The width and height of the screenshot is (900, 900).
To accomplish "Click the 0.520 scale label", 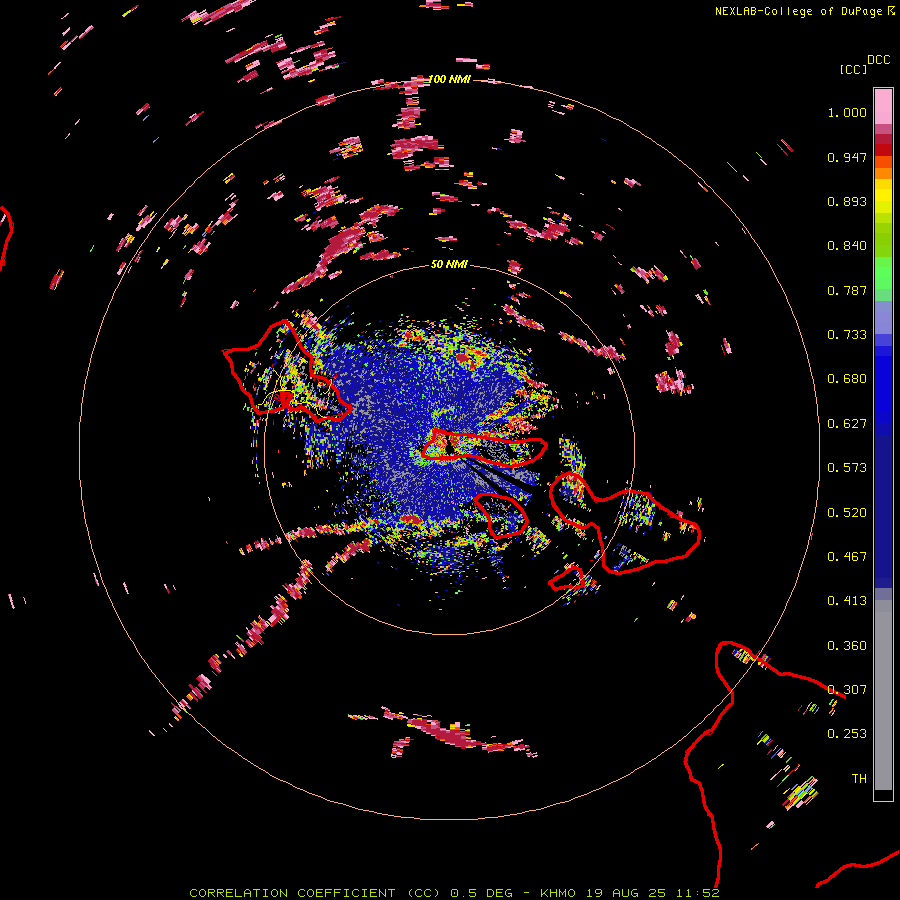I will point(847,513).
